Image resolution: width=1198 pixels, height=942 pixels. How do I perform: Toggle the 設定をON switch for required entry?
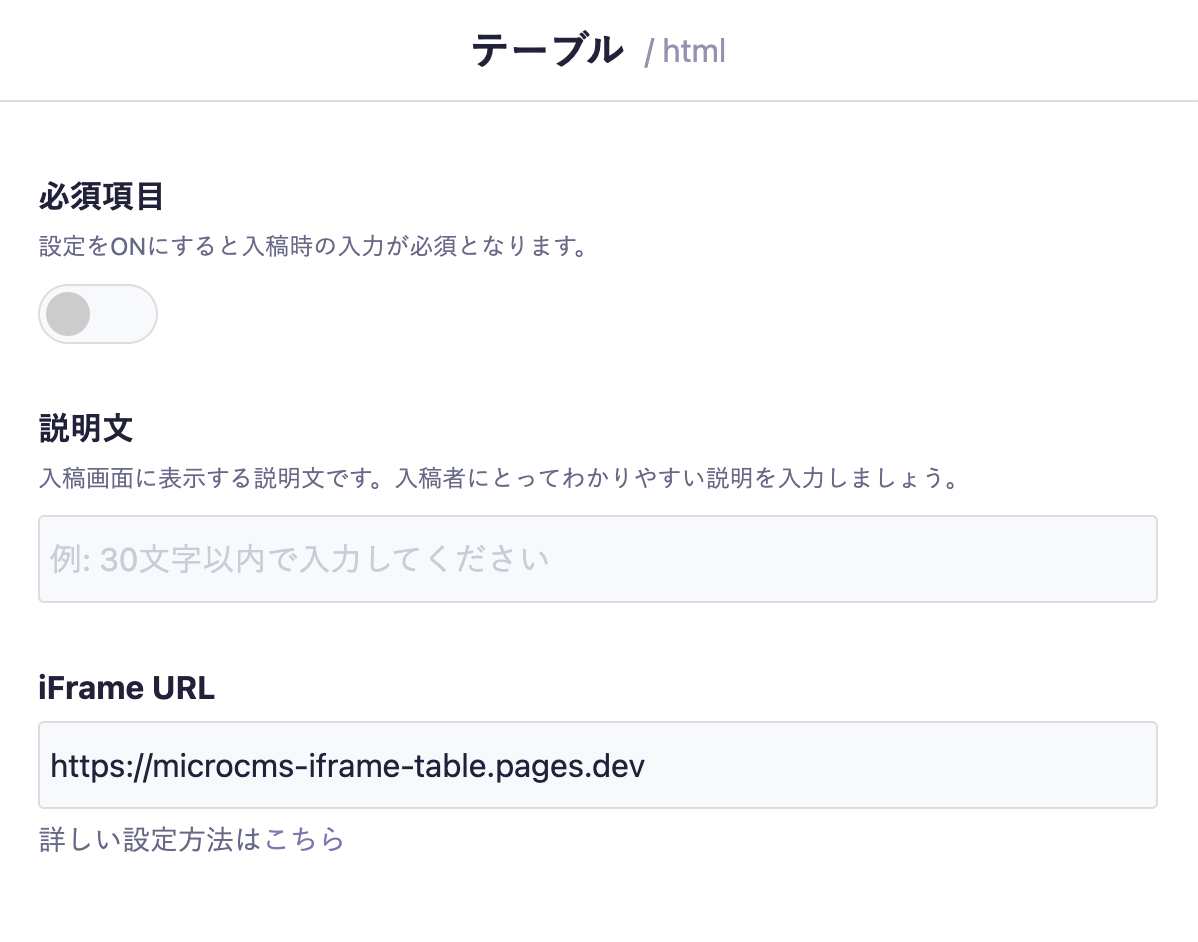[97, 313]
